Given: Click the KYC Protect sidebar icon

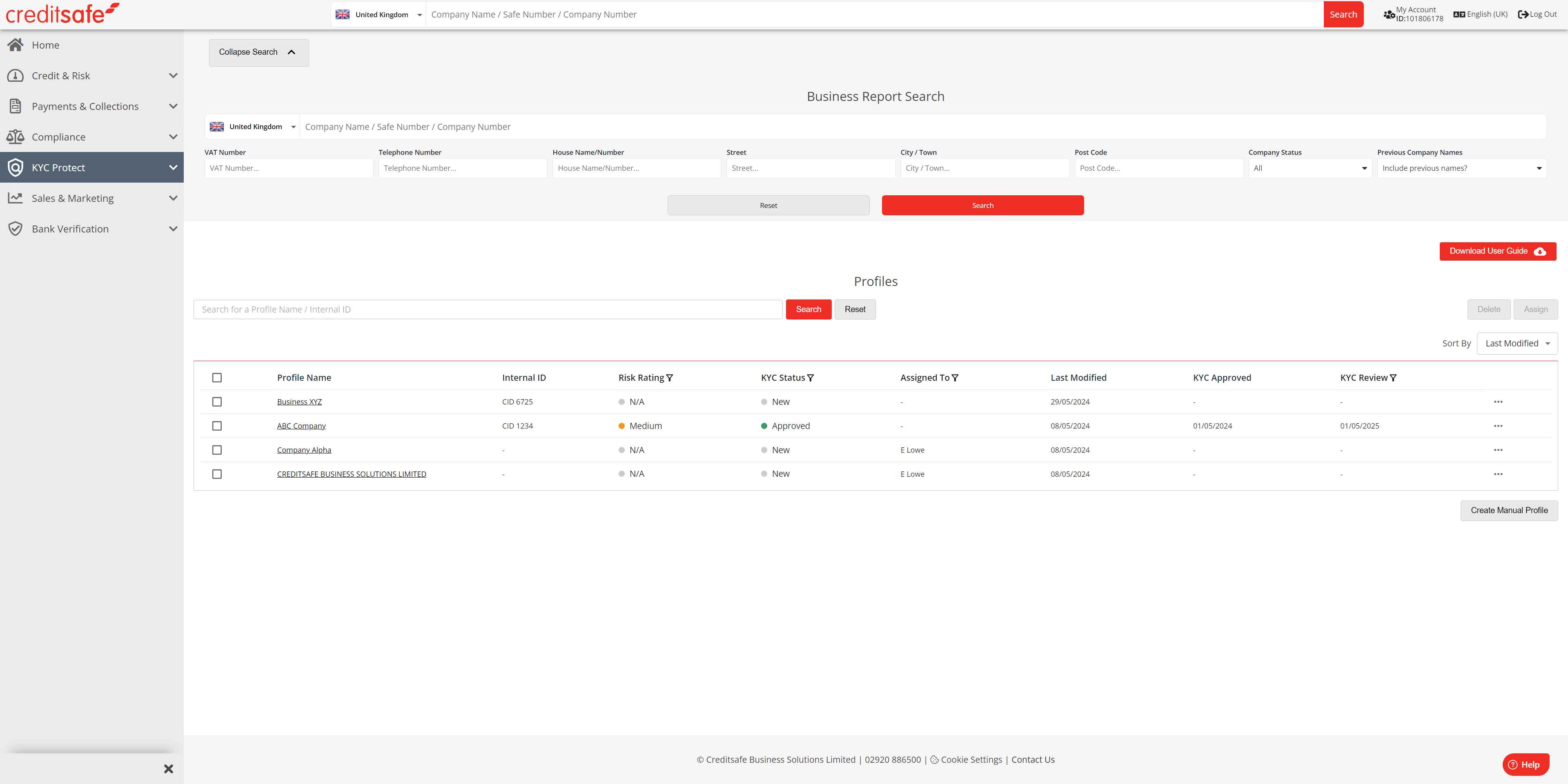Looking at the screenshot, I should [15, 167].
